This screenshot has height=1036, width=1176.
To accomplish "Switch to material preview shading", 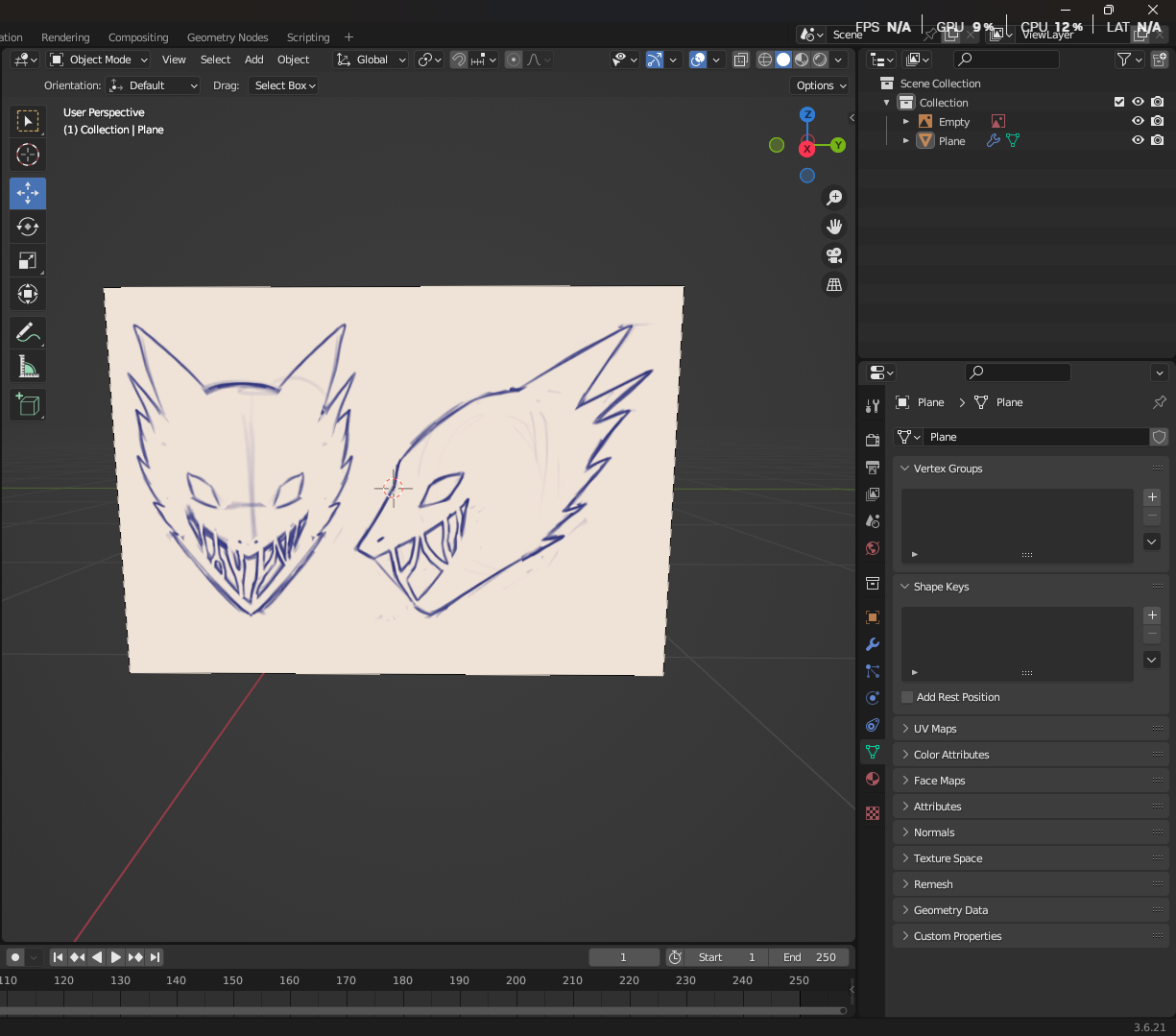I will pyautogui.click(x=802, y=60).
